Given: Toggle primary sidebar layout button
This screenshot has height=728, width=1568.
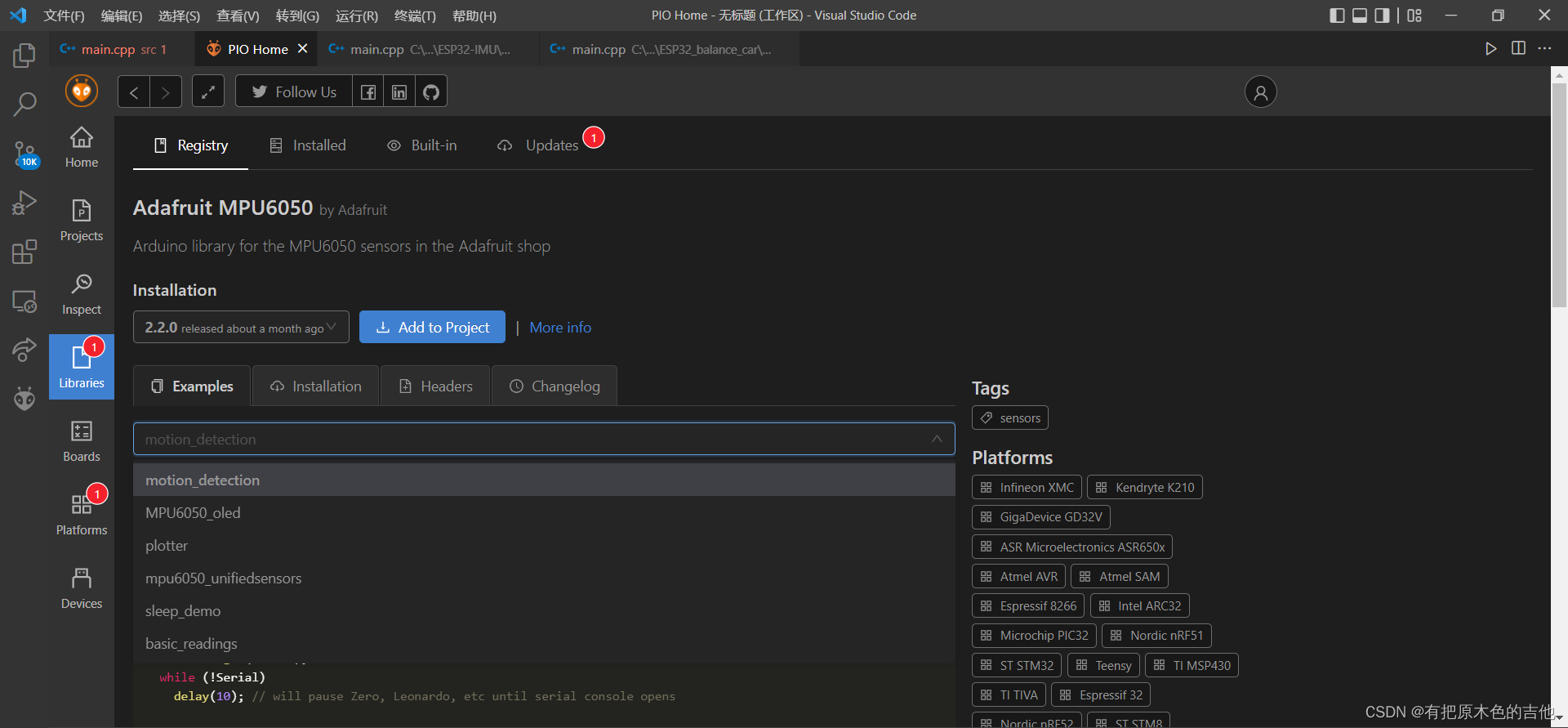Looking at the screenshot, I should click(x=1338, y=16).
